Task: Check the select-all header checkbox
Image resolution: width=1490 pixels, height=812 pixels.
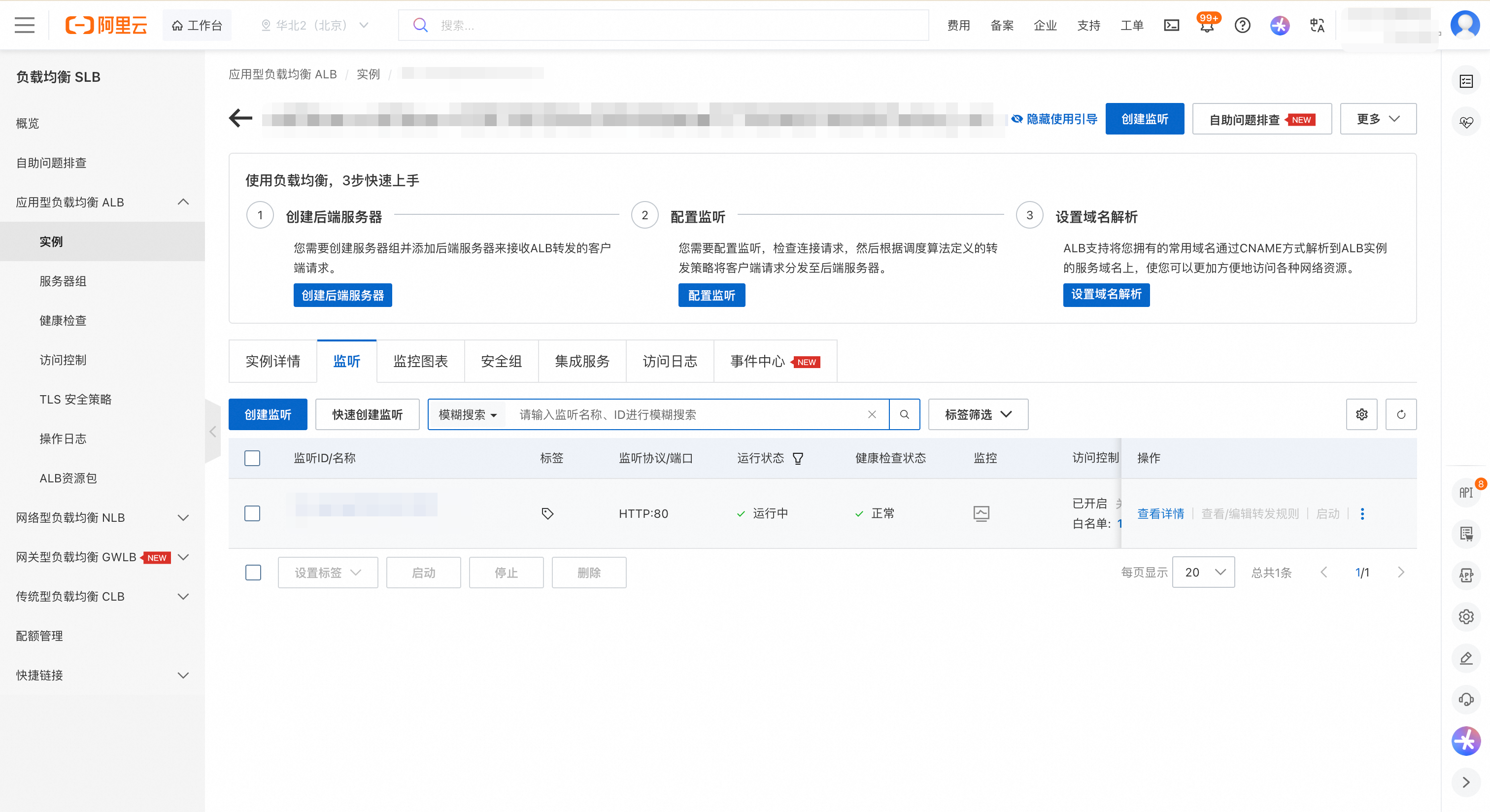Action: [252, 458]
